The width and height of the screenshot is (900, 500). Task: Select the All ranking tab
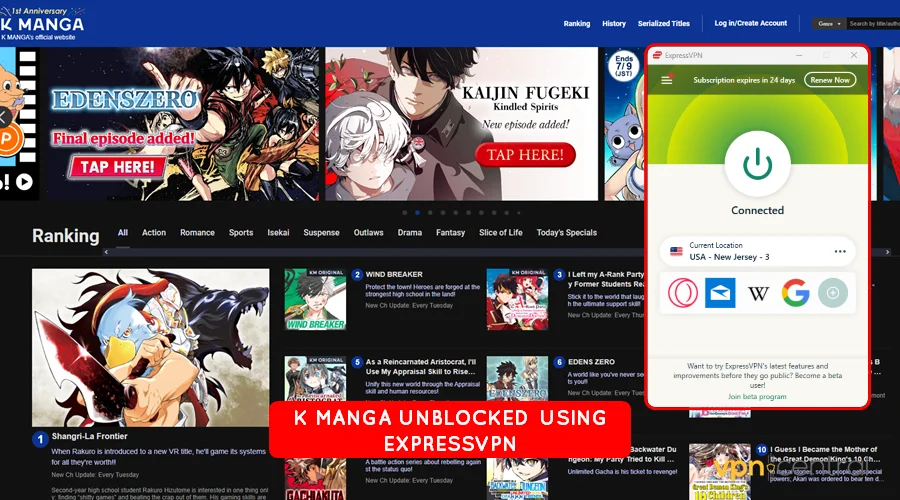(x=123, y=232)
